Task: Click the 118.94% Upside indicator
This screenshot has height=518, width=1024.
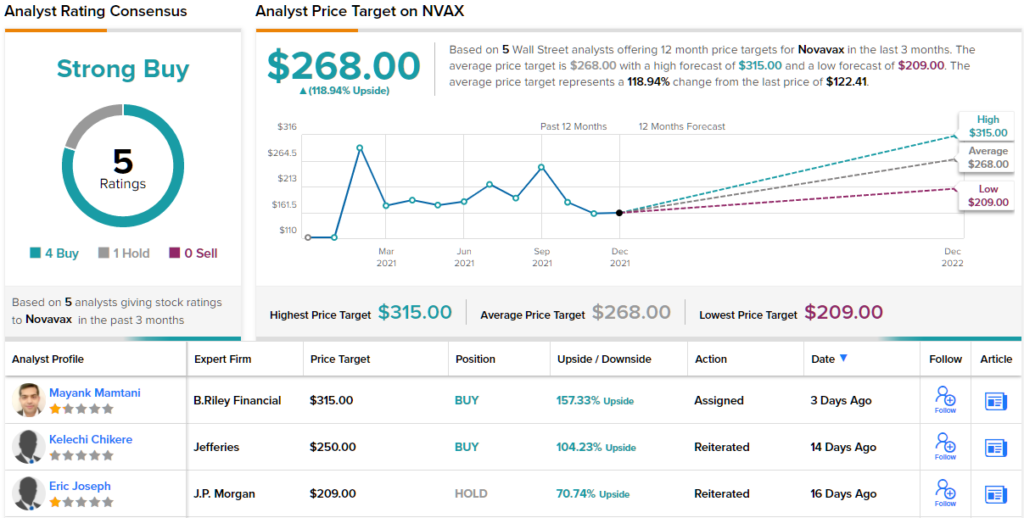Action: click(344, 91)
